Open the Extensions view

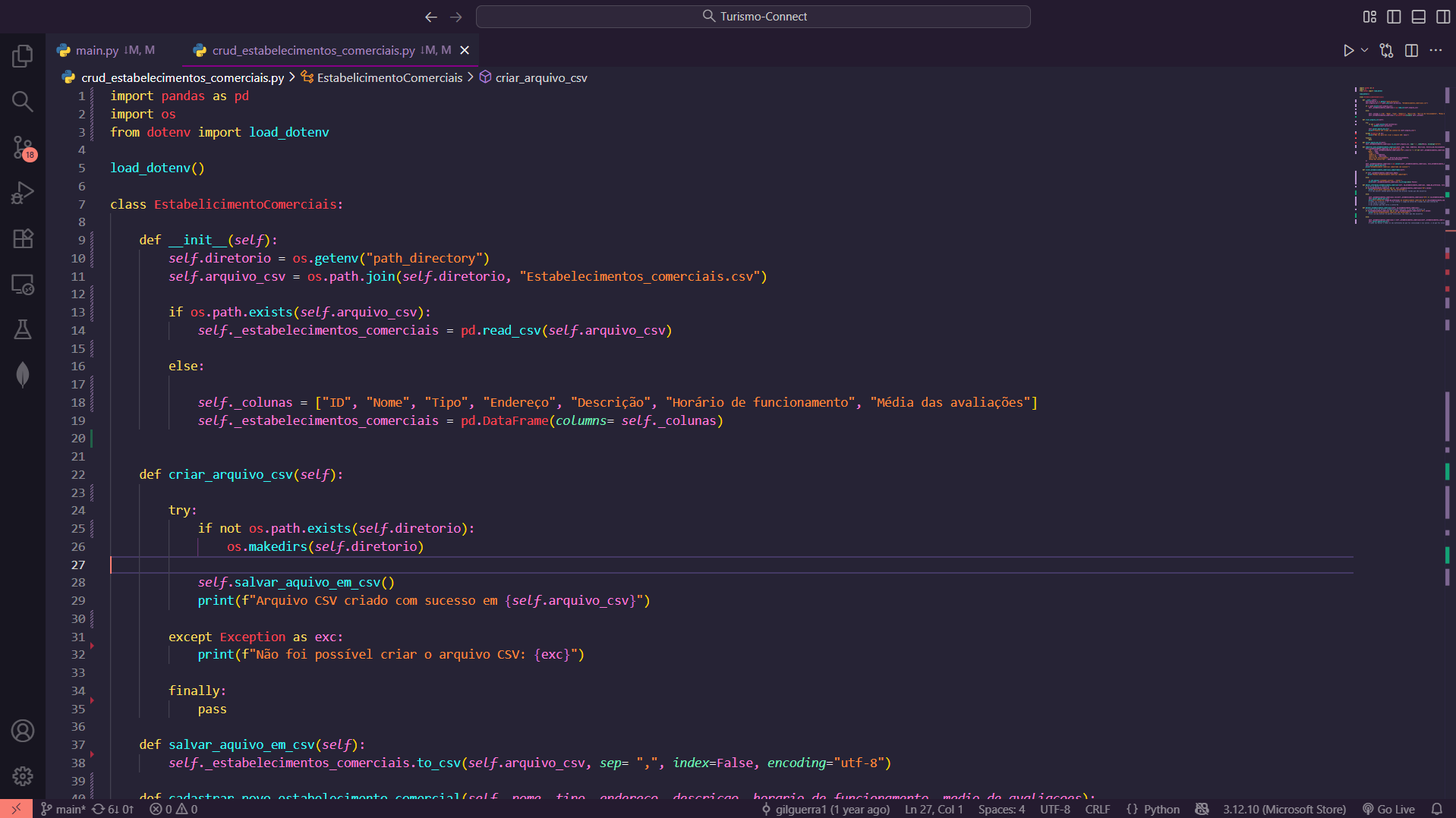pos(23,238)
